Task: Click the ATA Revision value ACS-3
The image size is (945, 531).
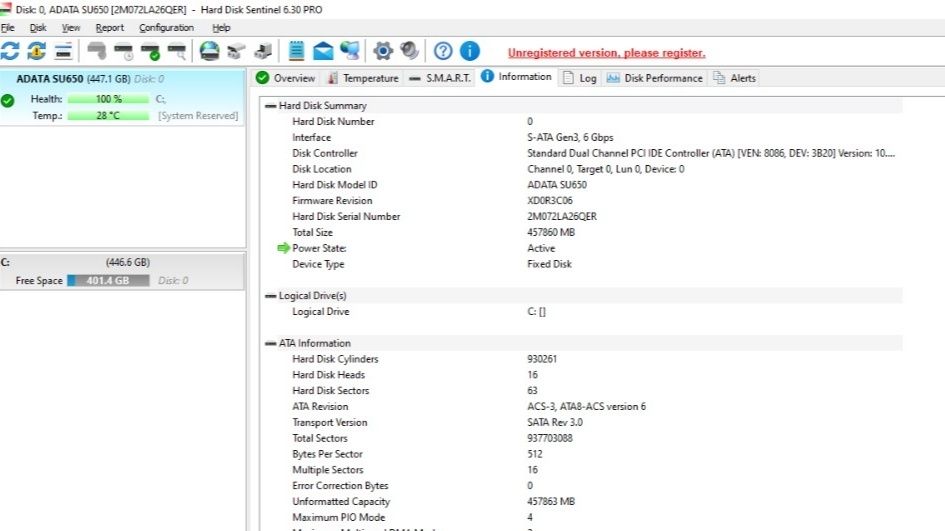Action: tap(586, 406)
